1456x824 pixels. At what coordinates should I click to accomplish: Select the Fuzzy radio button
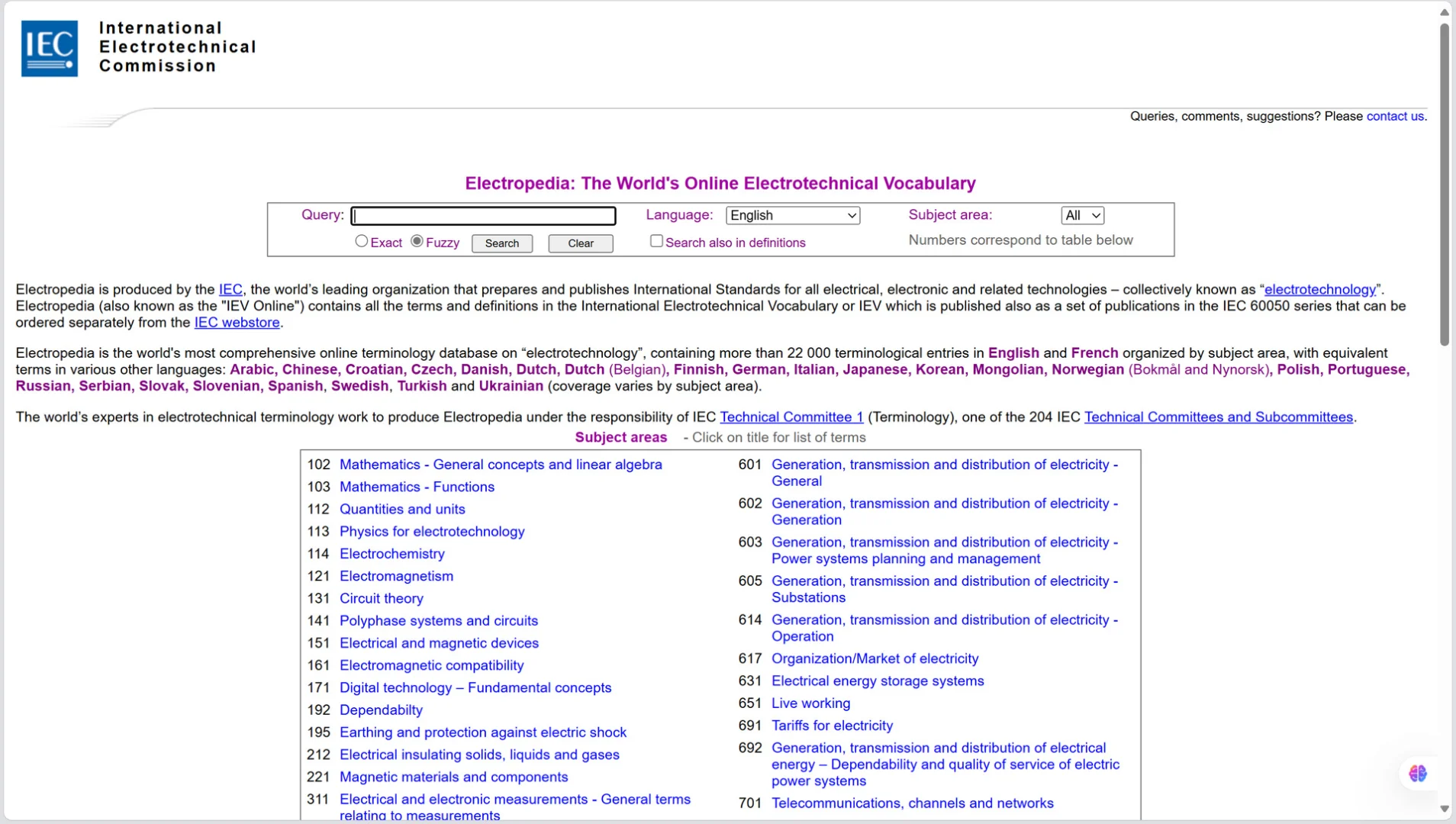[417, 241]
